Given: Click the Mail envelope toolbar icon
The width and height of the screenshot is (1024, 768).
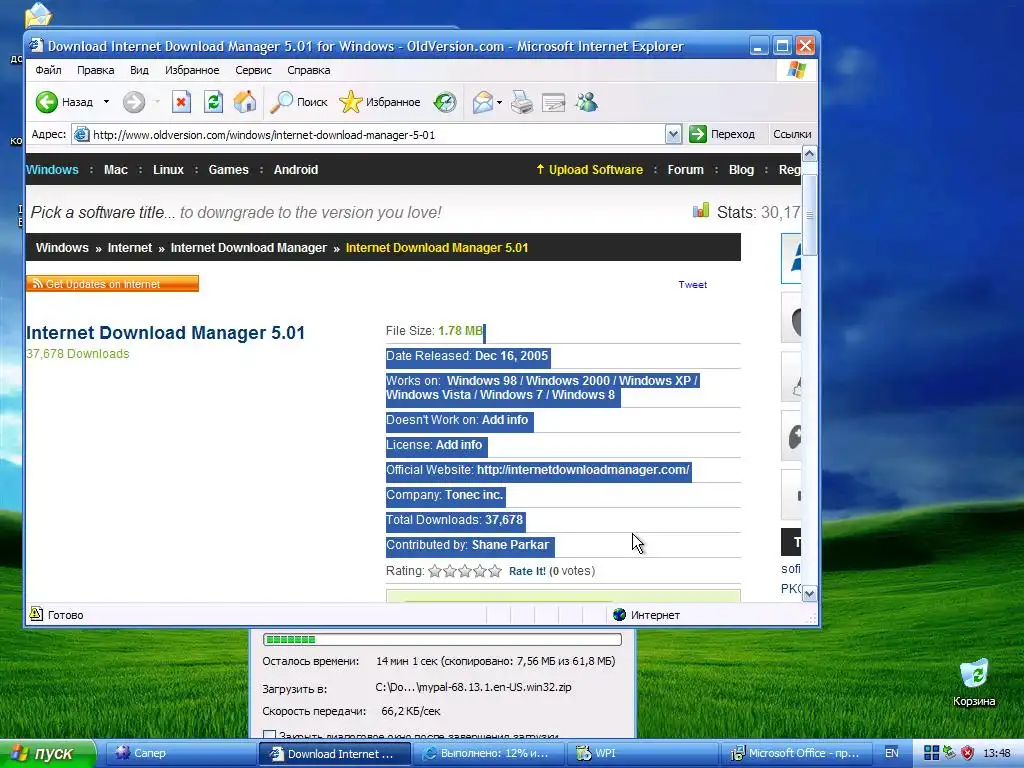Looking at the screenshot, I should [483, 102].
